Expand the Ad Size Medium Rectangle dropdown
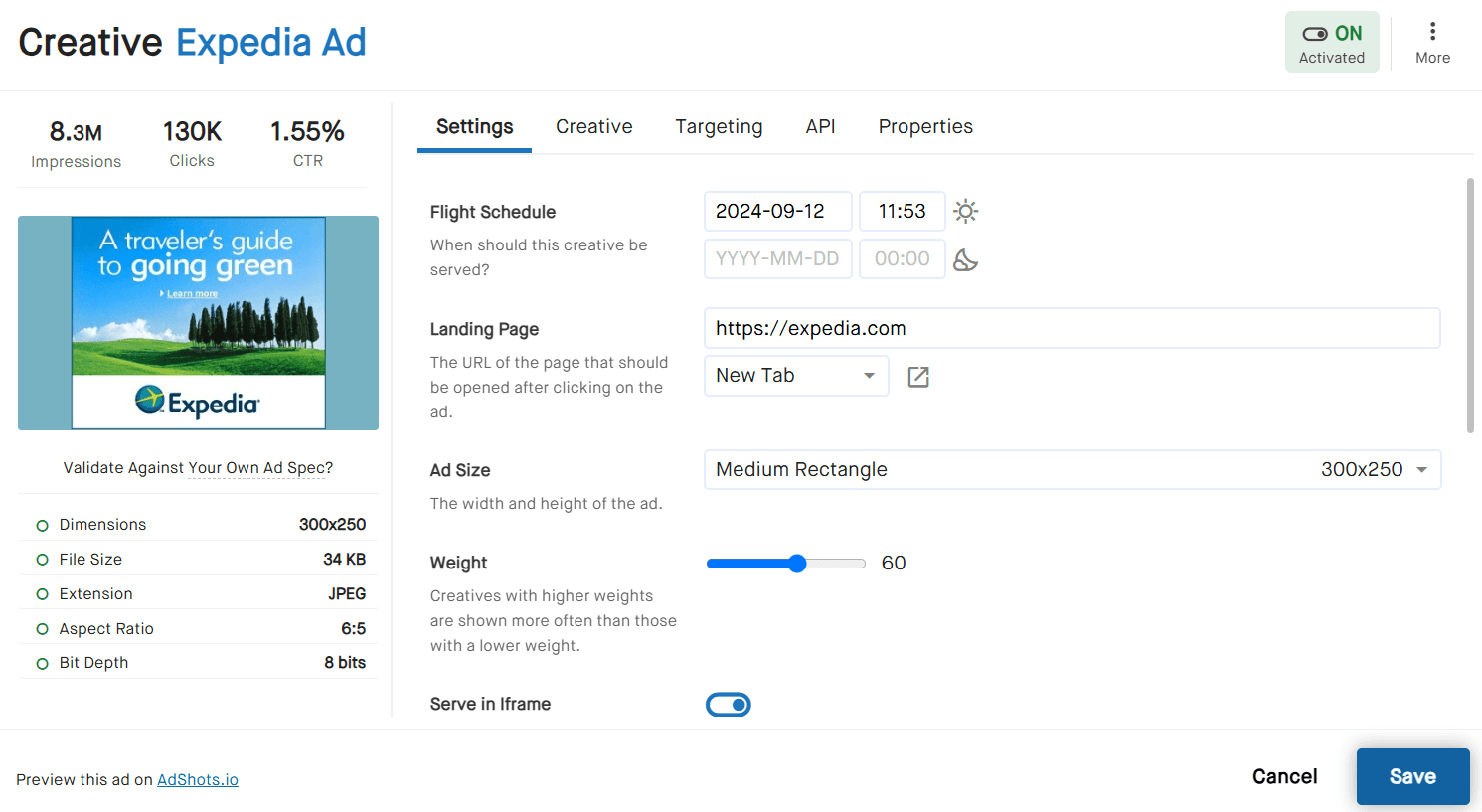This screenshot has height=812, width=1482. coord(1072,470)
